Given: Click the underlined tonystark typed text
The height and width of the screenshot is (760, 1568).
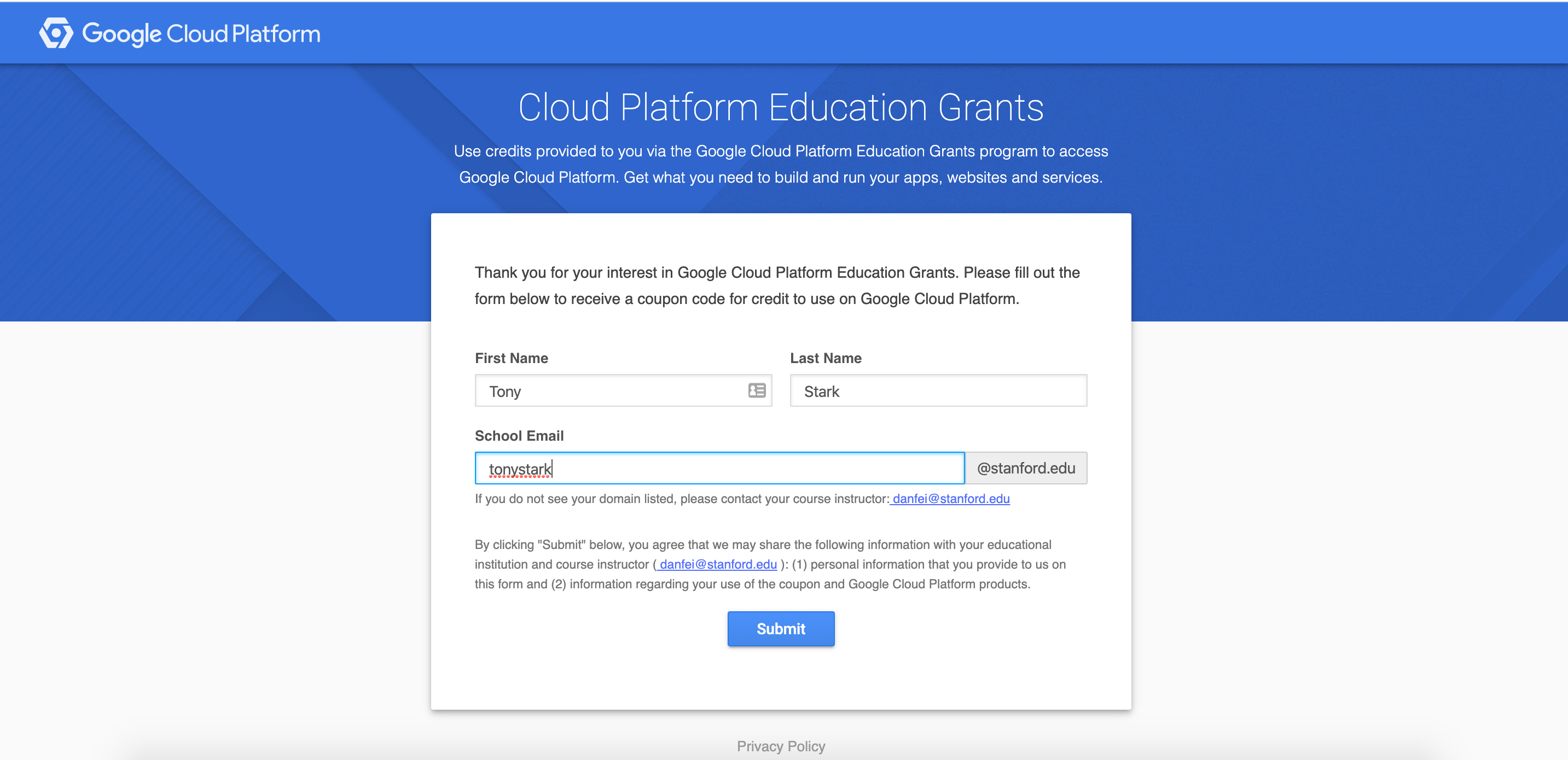Looking at the screenshot, I should (x=520, y=469).
